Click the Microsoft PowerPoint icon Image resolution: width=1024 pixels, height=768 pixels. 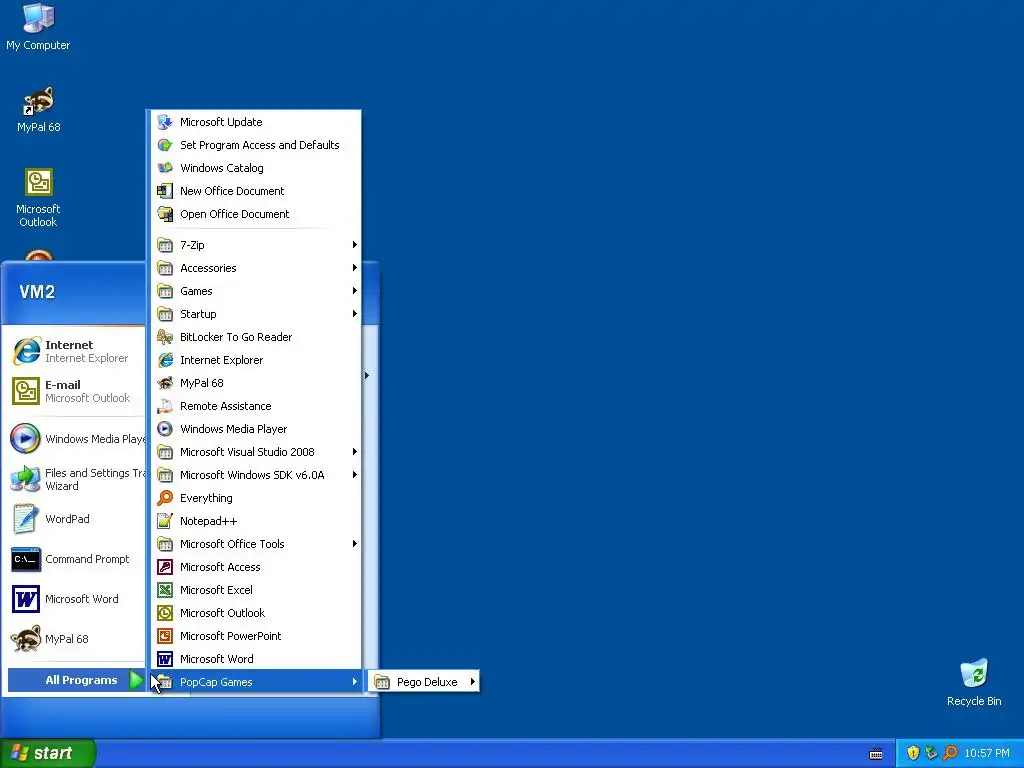165,636
